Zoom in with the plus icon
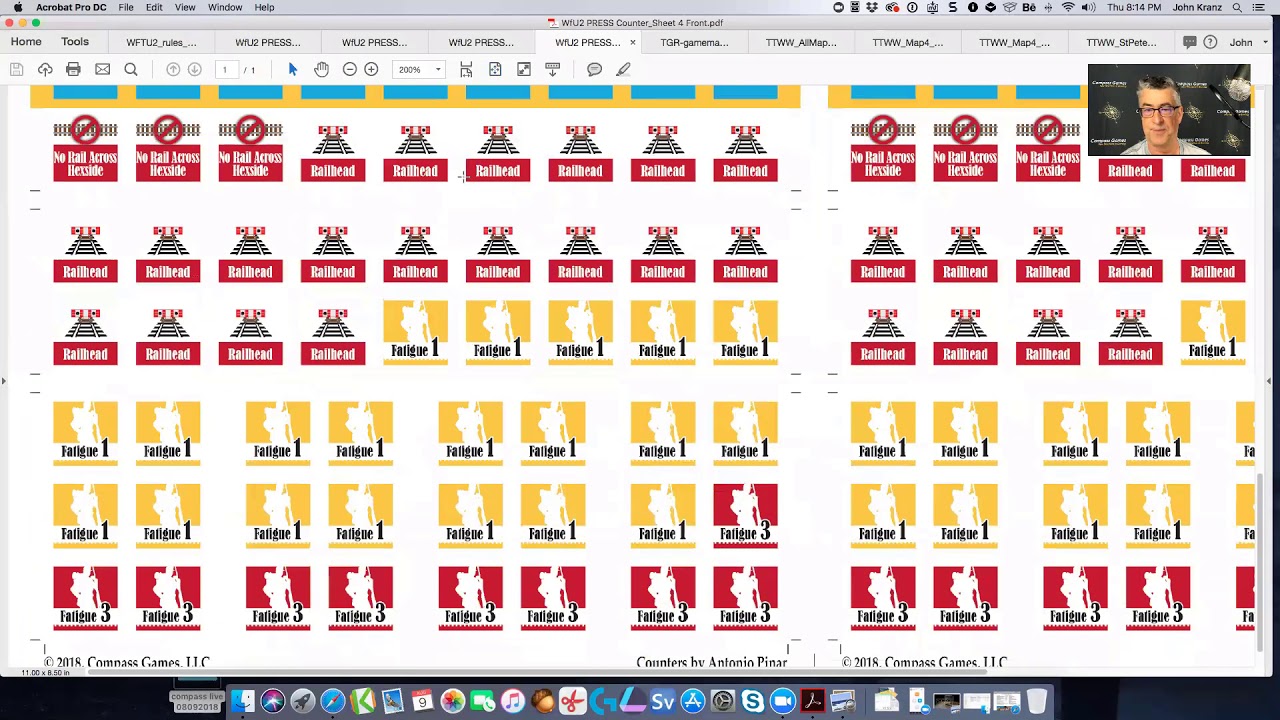The image size is (1280, 720). [x=371, y=69]
